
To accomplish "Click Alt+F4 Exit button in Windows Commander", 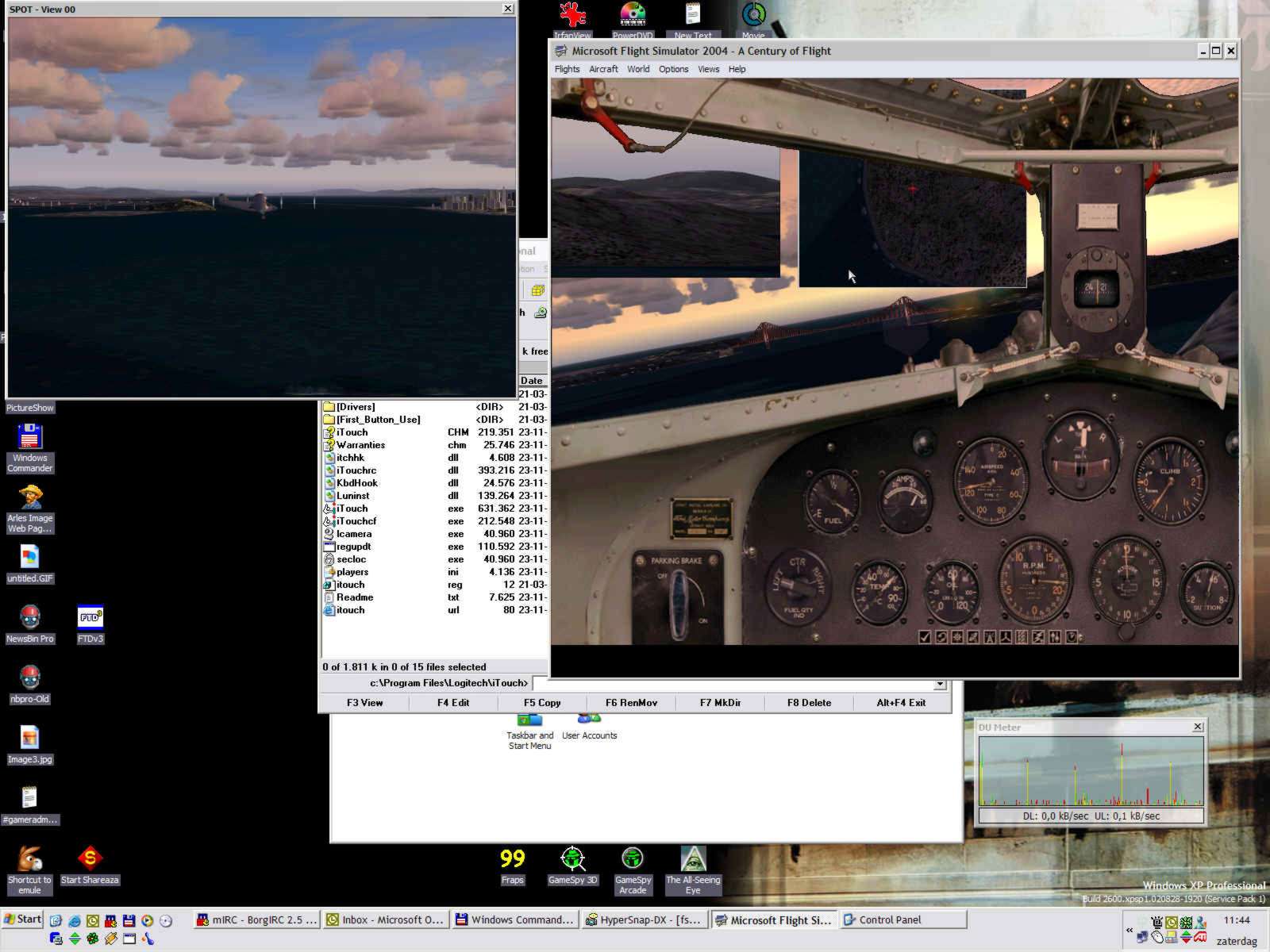I will coord(901,703).
